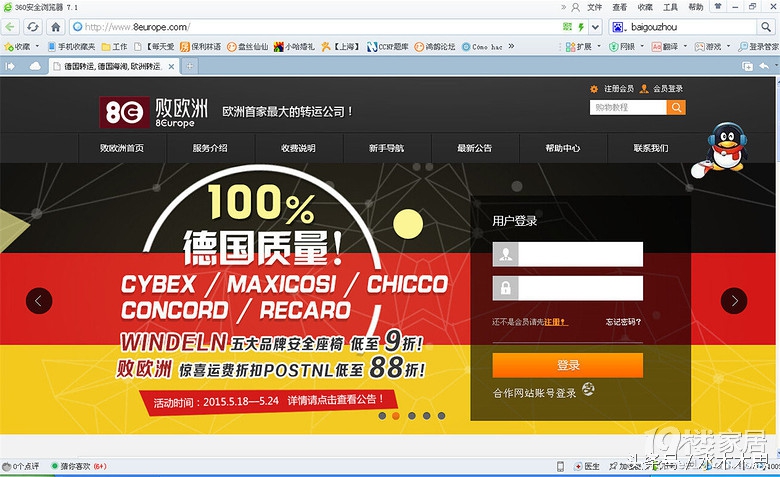Click the browser back arrow button
This screenshot has height=477, width=780.
[9, 27]
